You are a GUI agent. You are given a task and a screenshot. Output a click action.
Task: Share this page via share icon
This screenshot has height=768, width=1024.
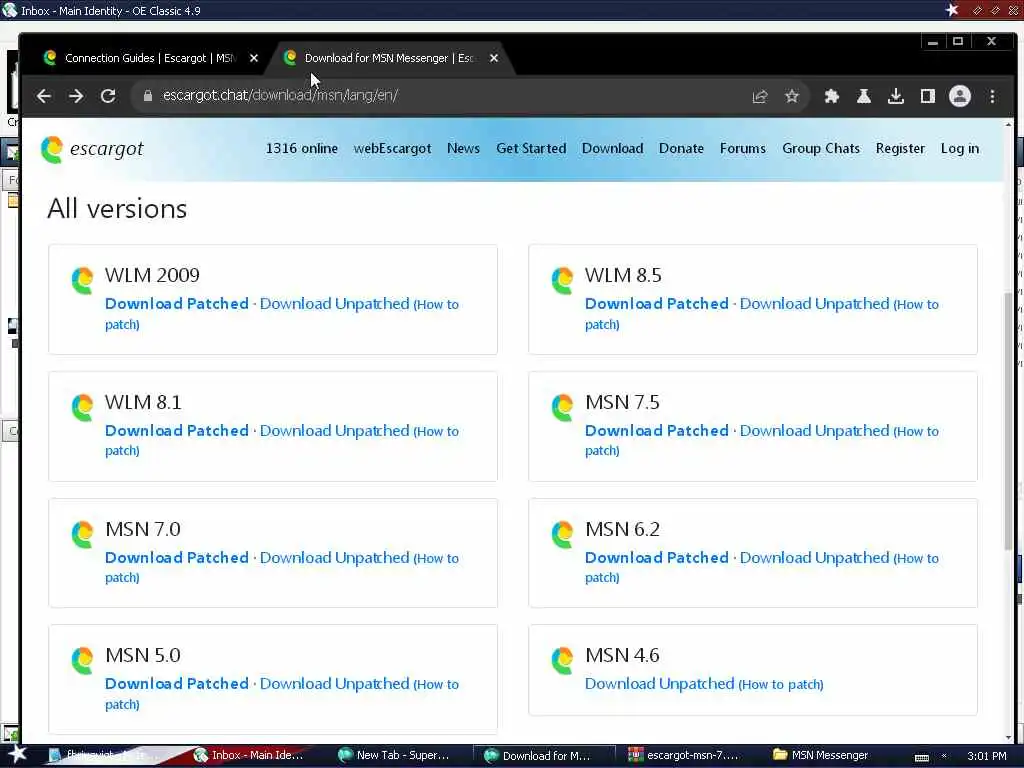(x=760, y=97)
